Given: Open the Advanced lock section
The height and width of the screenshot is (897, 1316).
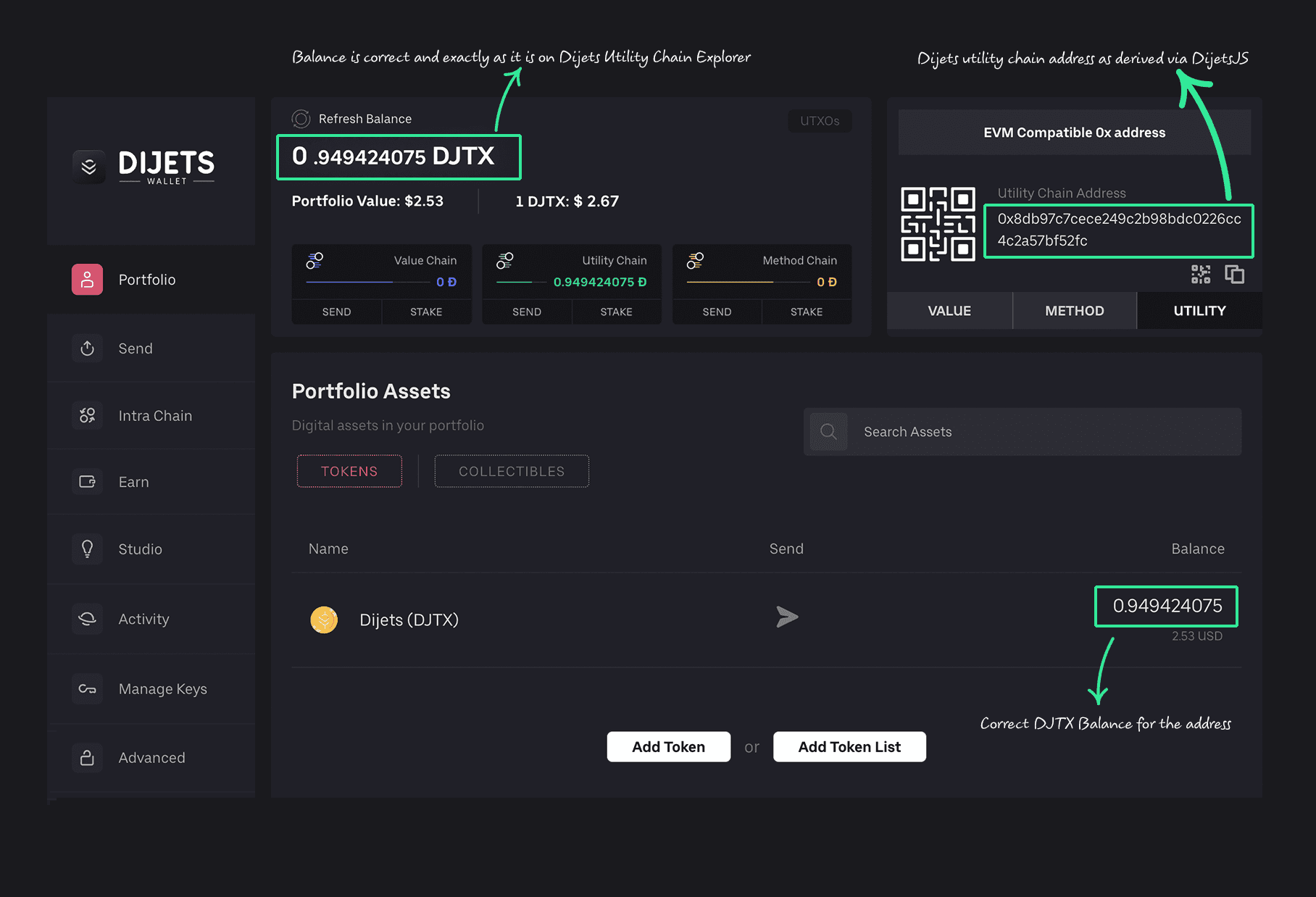Looking at the screenshot, I should pos(151,758).
